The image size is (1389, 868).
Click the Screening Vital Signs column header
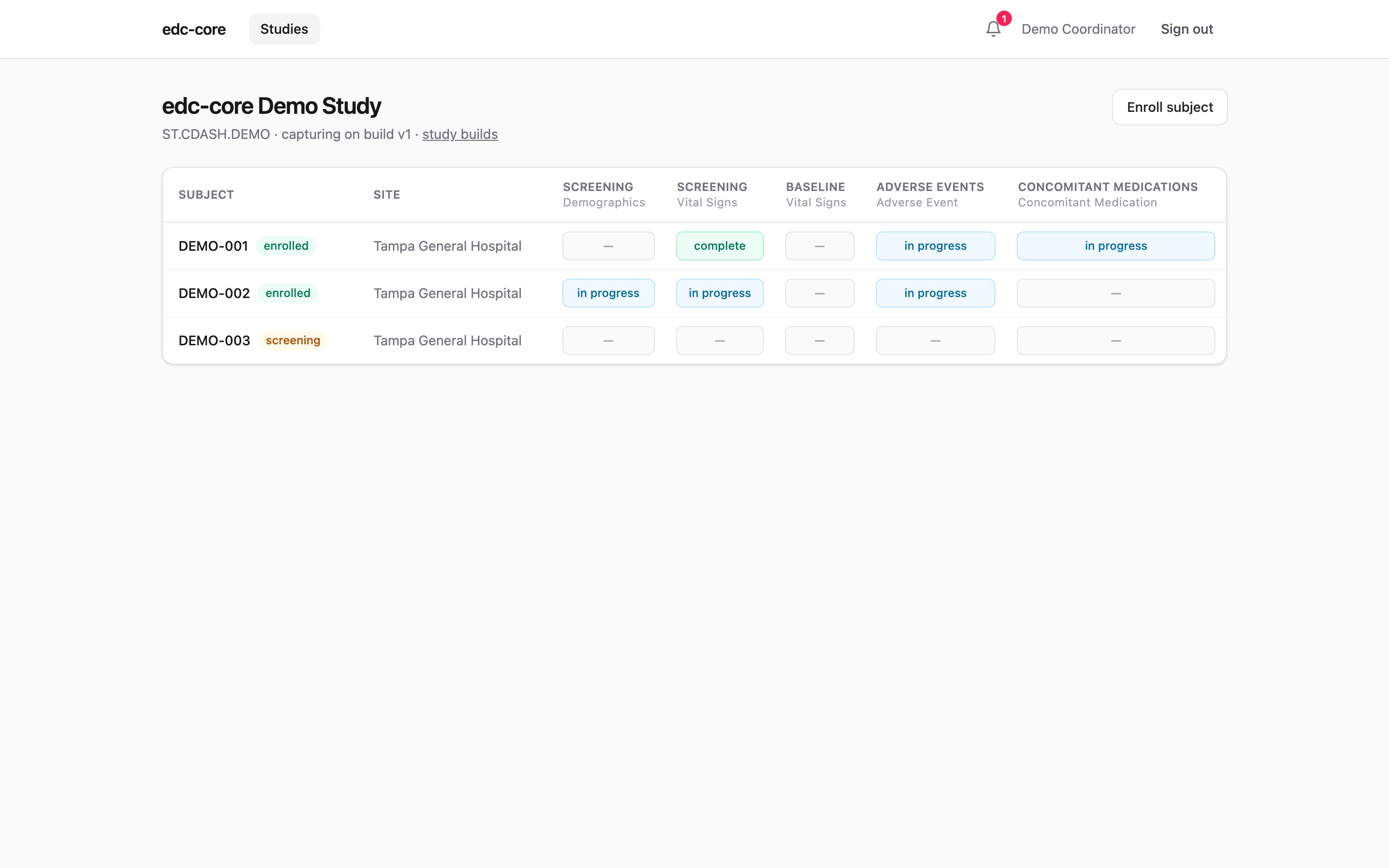pos(712,195)
